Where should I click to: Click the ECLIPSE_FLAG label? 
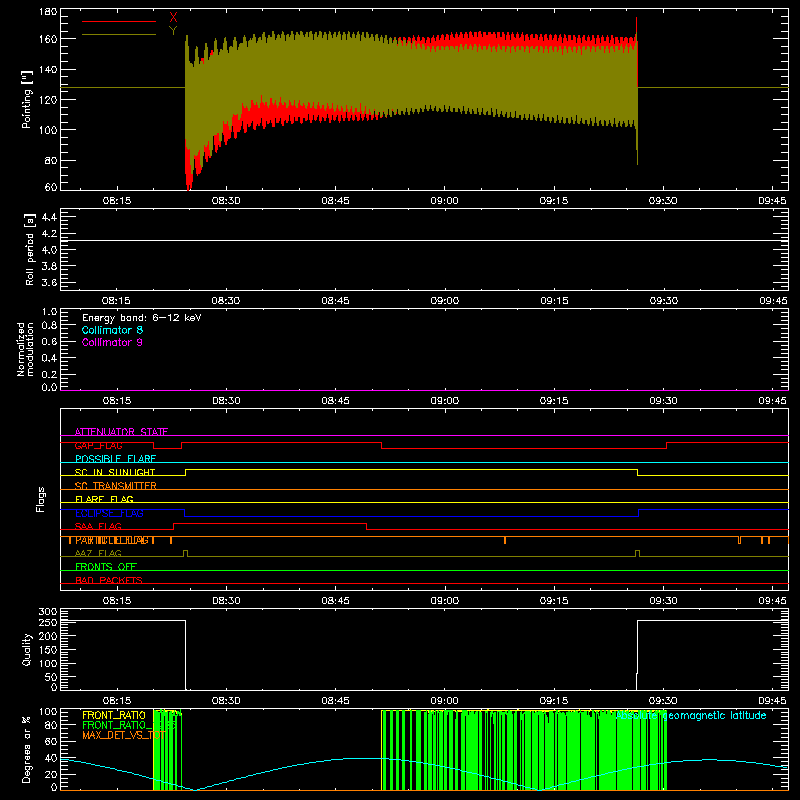tap(109, 513)
